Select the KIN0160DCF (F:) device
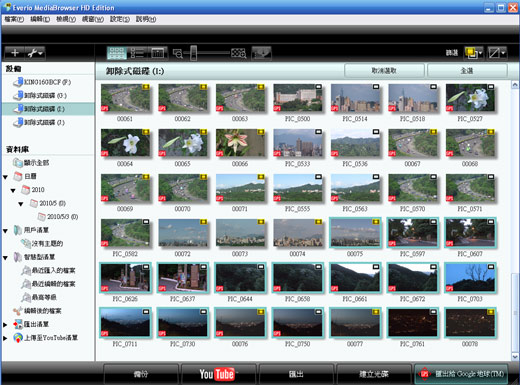Screen dimensions: 520x385 [x=48, y=82]
